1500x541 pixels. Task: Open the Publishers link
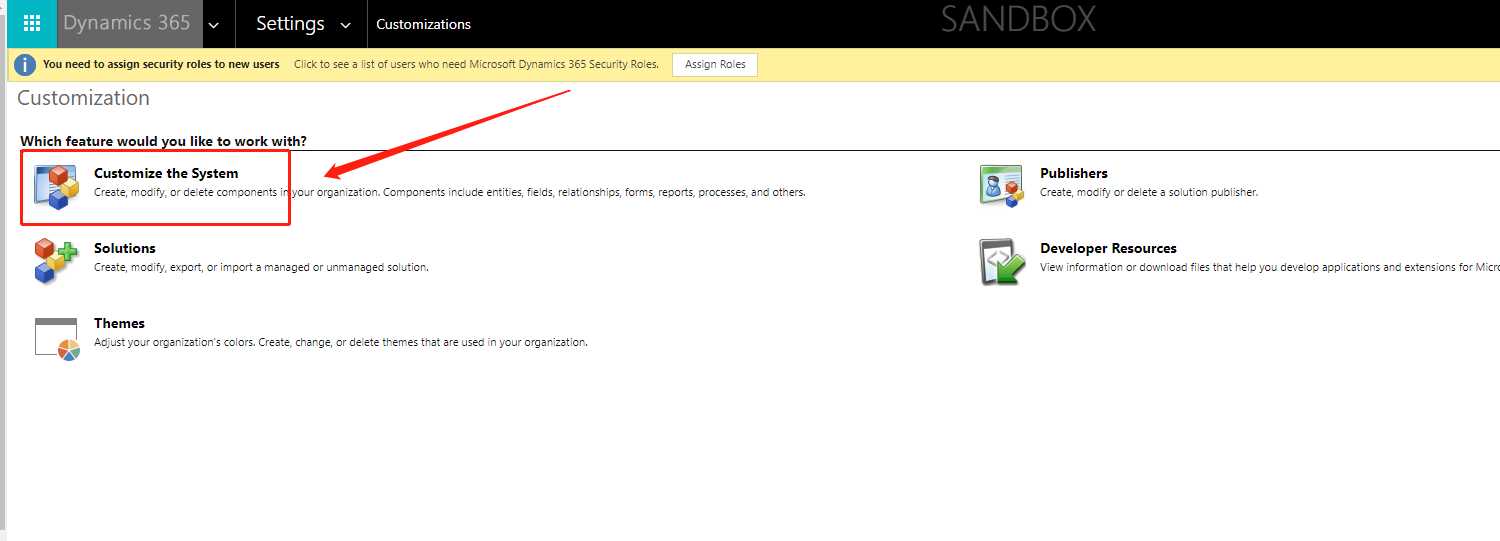[1074, 173]
